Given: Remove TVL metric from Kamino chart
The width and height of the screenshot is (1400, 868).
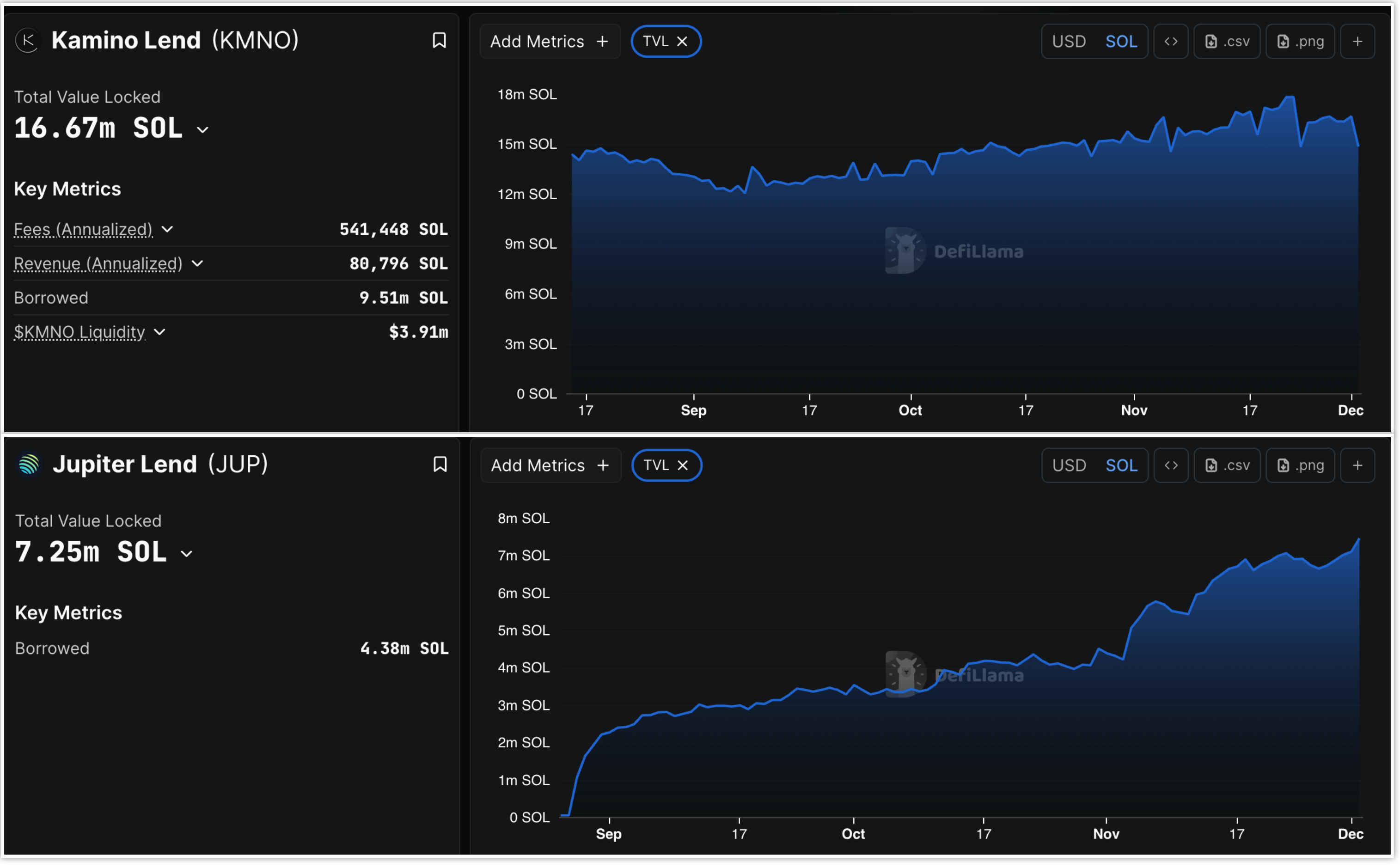Looking at the screenshot, I should pyautogui.click(x=682, y=41).
